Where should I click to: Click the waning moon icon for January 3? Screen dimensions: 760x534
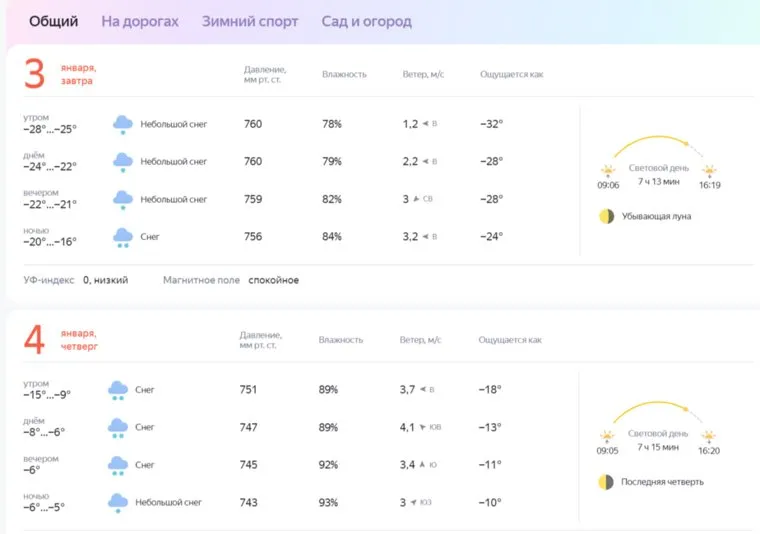click(606, 216)
